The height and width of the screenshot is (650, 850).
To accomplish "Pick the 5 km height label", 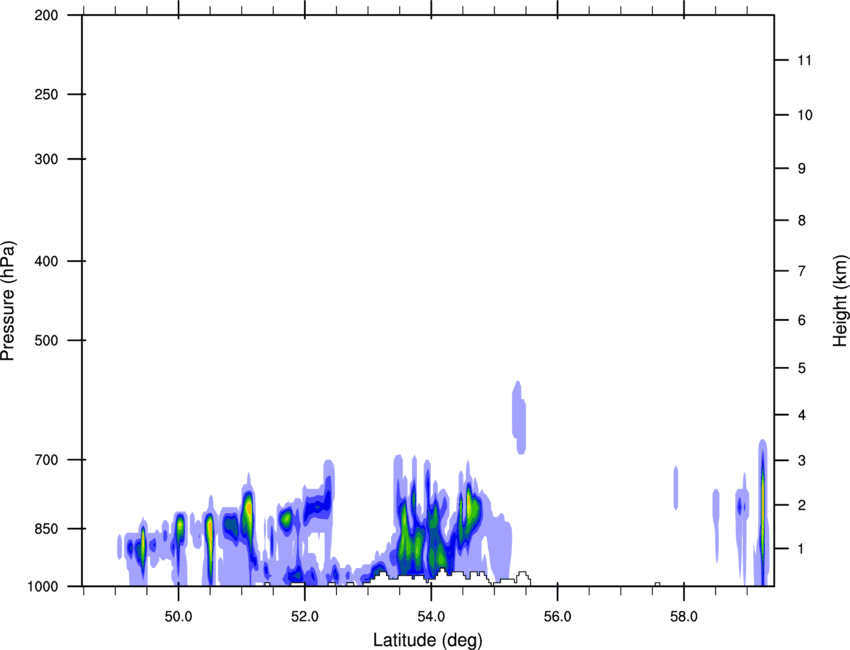I will click(x=802, y=369).
